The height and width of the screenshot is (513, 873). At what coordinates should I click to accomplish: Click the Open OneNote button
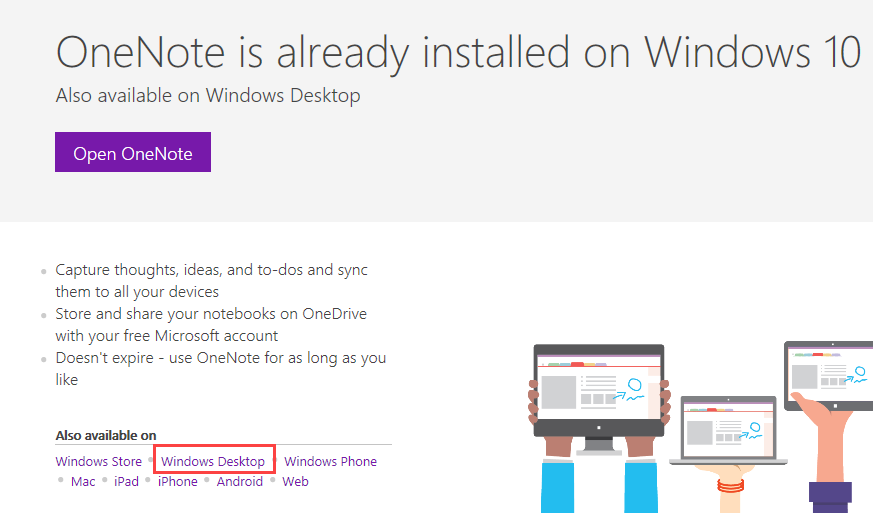133,152
